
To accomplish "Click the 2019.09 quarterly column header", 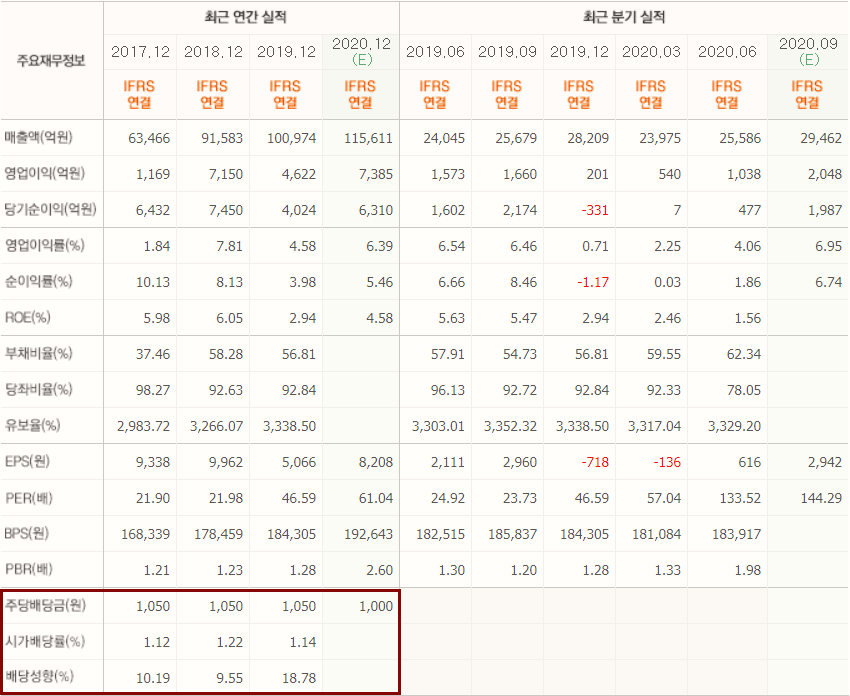I will (x=507, y=51).
